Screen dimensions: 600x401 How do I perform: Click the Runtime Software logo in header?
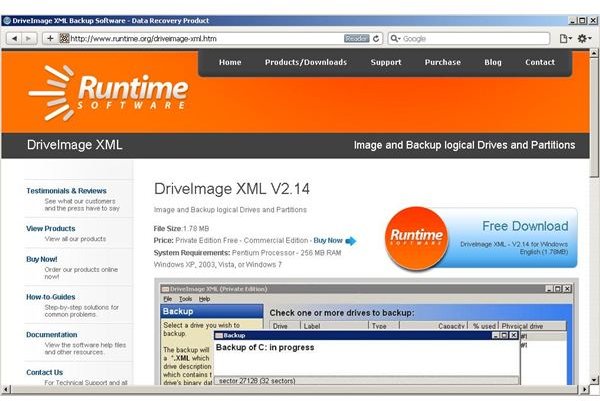108,93
